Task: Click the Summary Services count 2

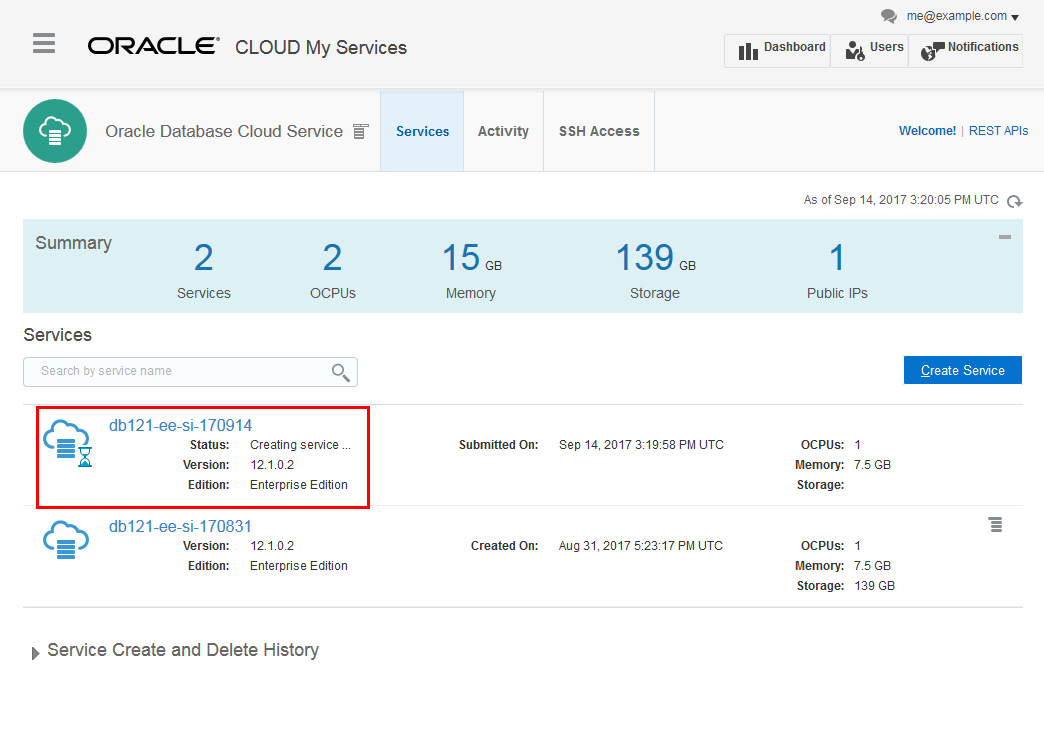Action: click(x=204, y=258)
